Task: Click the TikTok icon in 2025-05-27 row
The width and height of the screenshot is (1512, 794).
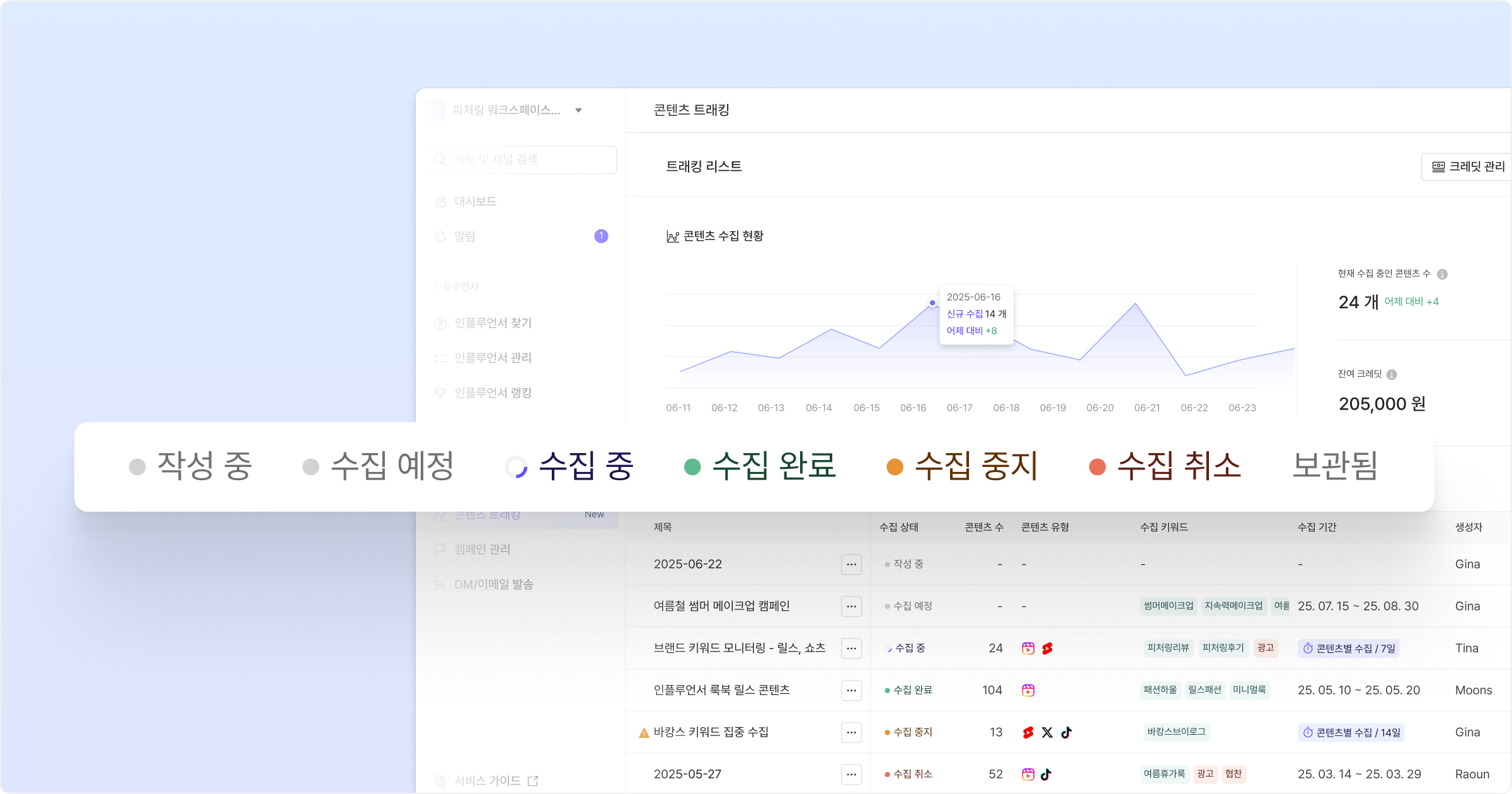Action: tap(1046, 774)
